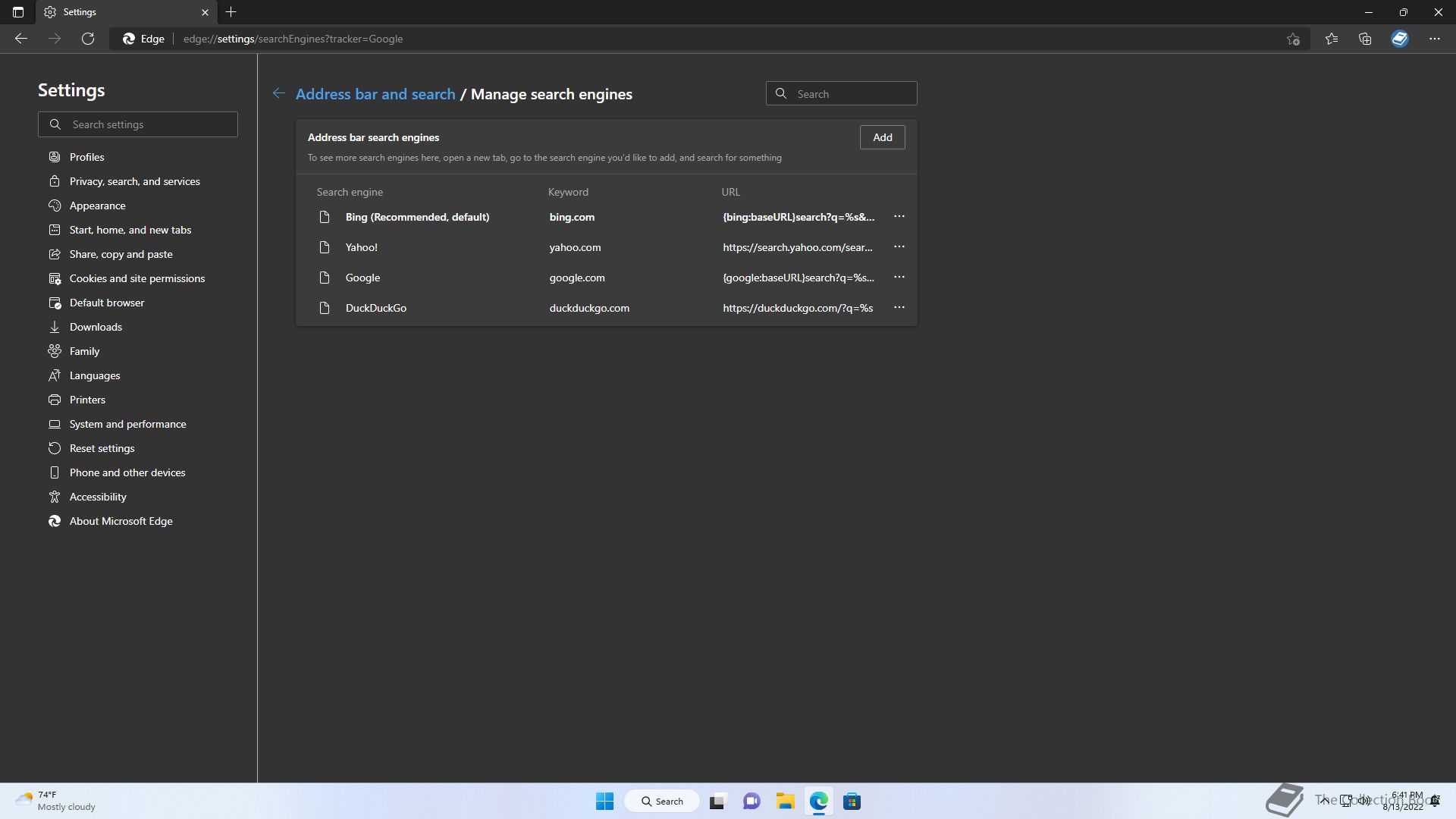Select the duckduckgo.com keyword cell
The width and height of the screenshot is (1456, 819).
coord(589,308)
